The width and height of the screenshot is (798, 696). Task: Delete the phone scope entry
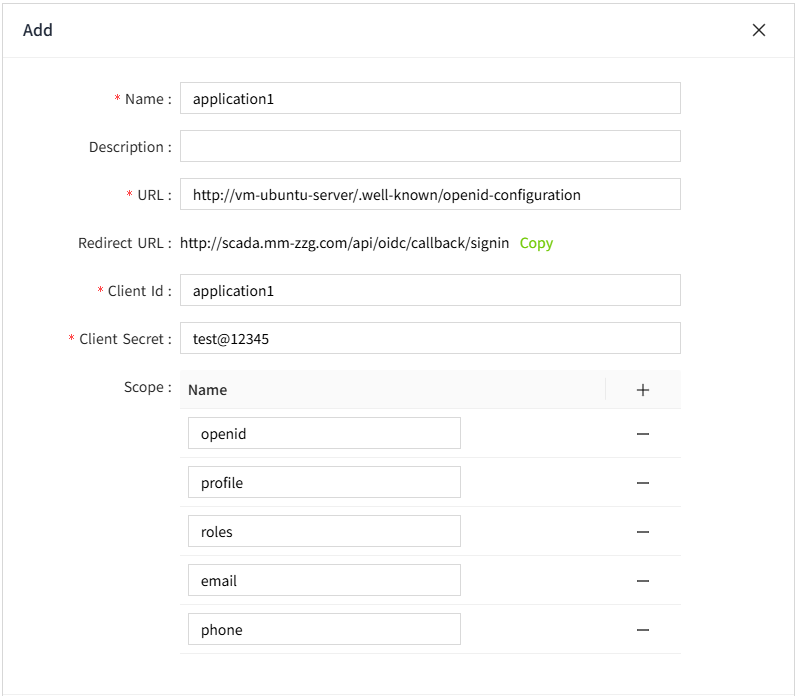pyautogui.click(x=643, y=630)
